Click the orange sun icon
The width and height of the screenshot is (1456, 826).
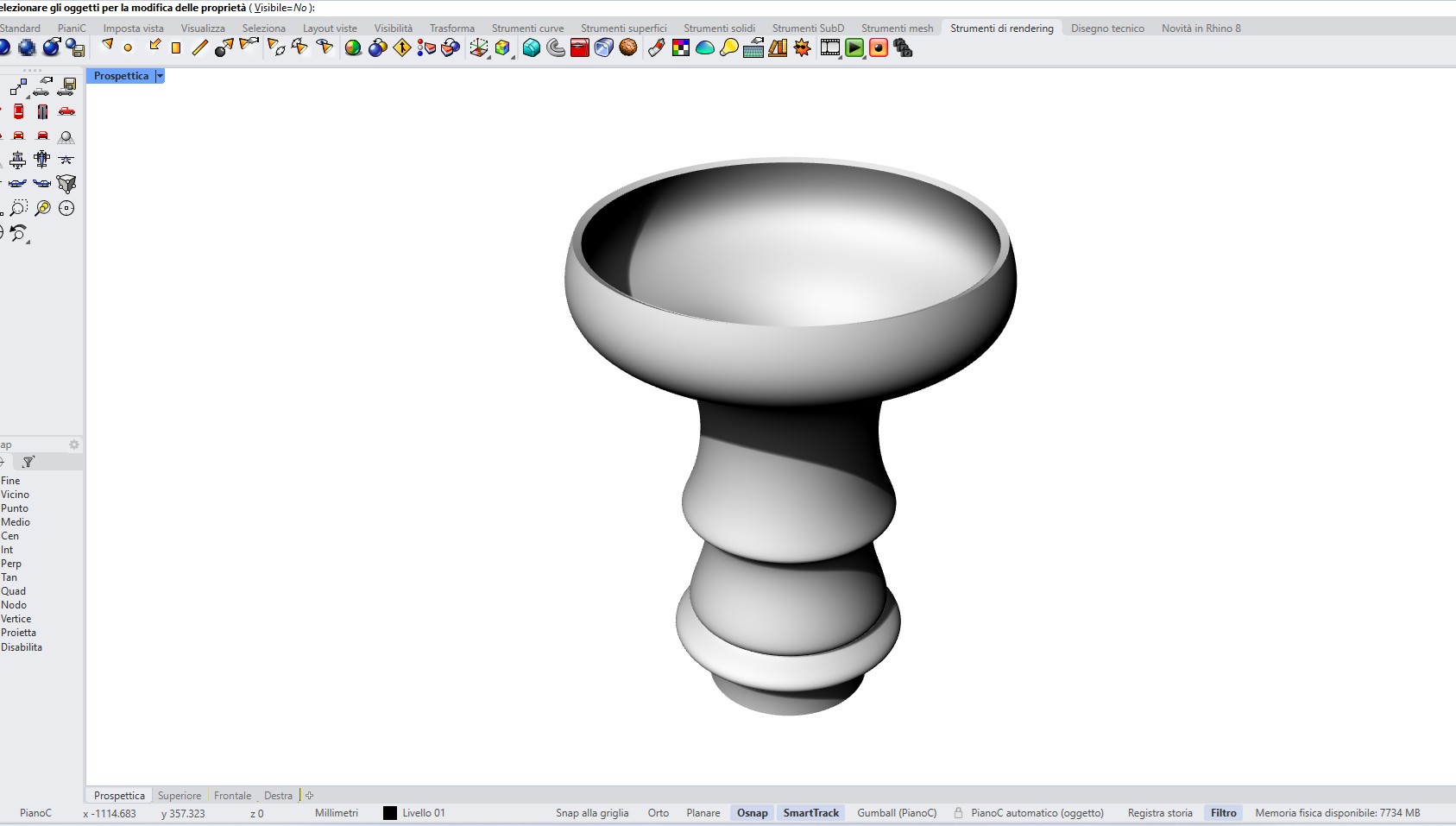point(803,48)
